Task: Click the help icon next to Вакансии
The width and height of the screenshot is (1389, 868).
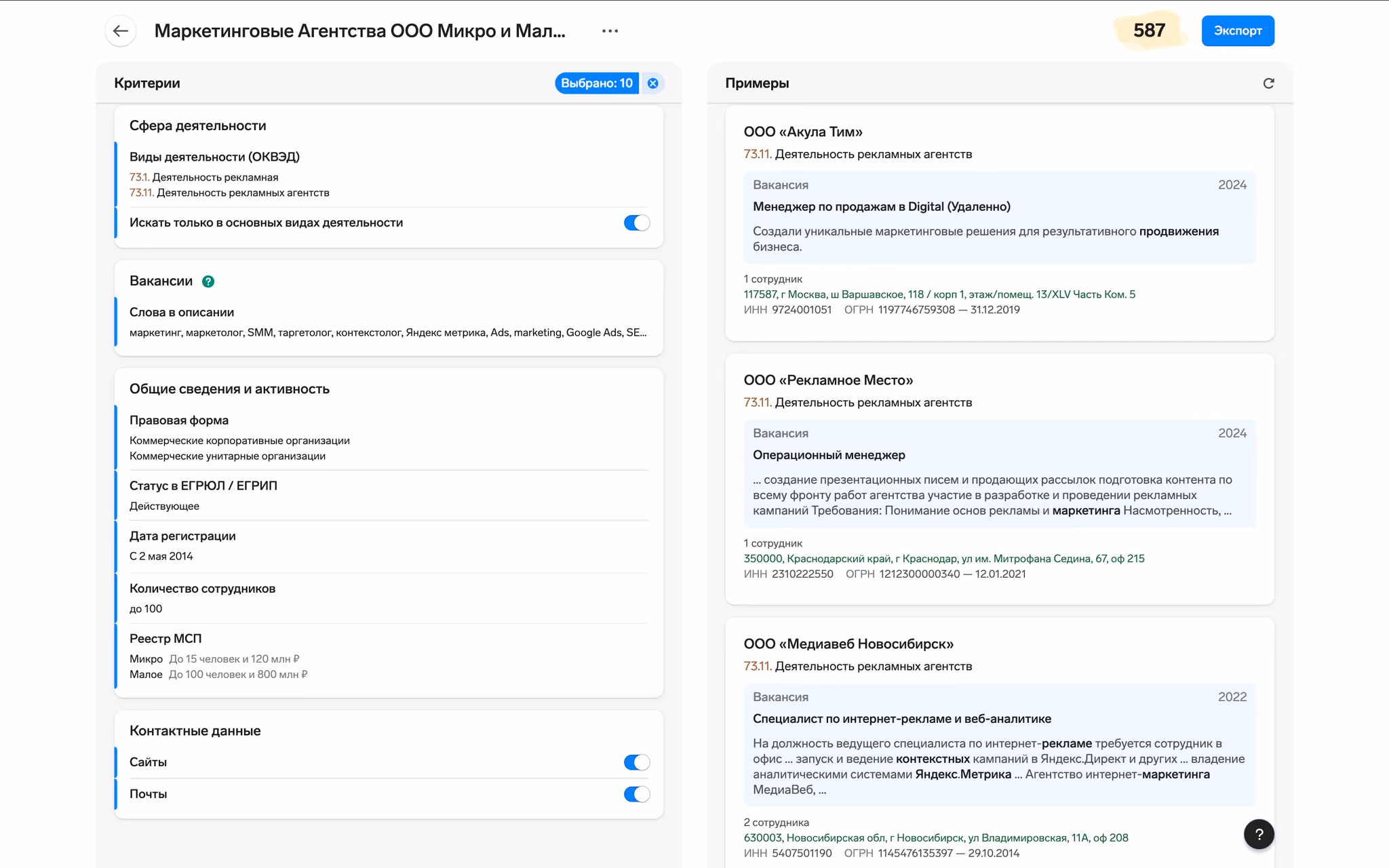Action: 208,281
